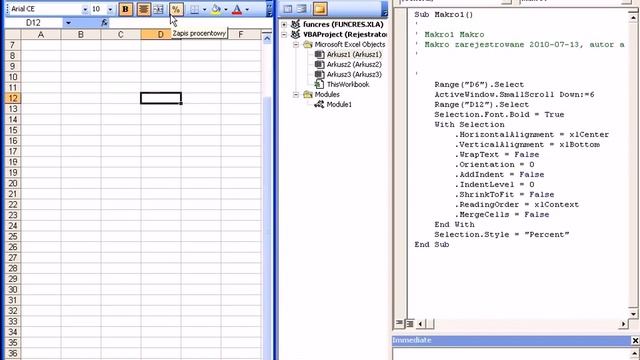Image resolution: width=640 pixels, height=360 pixels.
Task: Click '.HorizontalAlignment = xlCenter' line
Action: click(x=532, y=135)
